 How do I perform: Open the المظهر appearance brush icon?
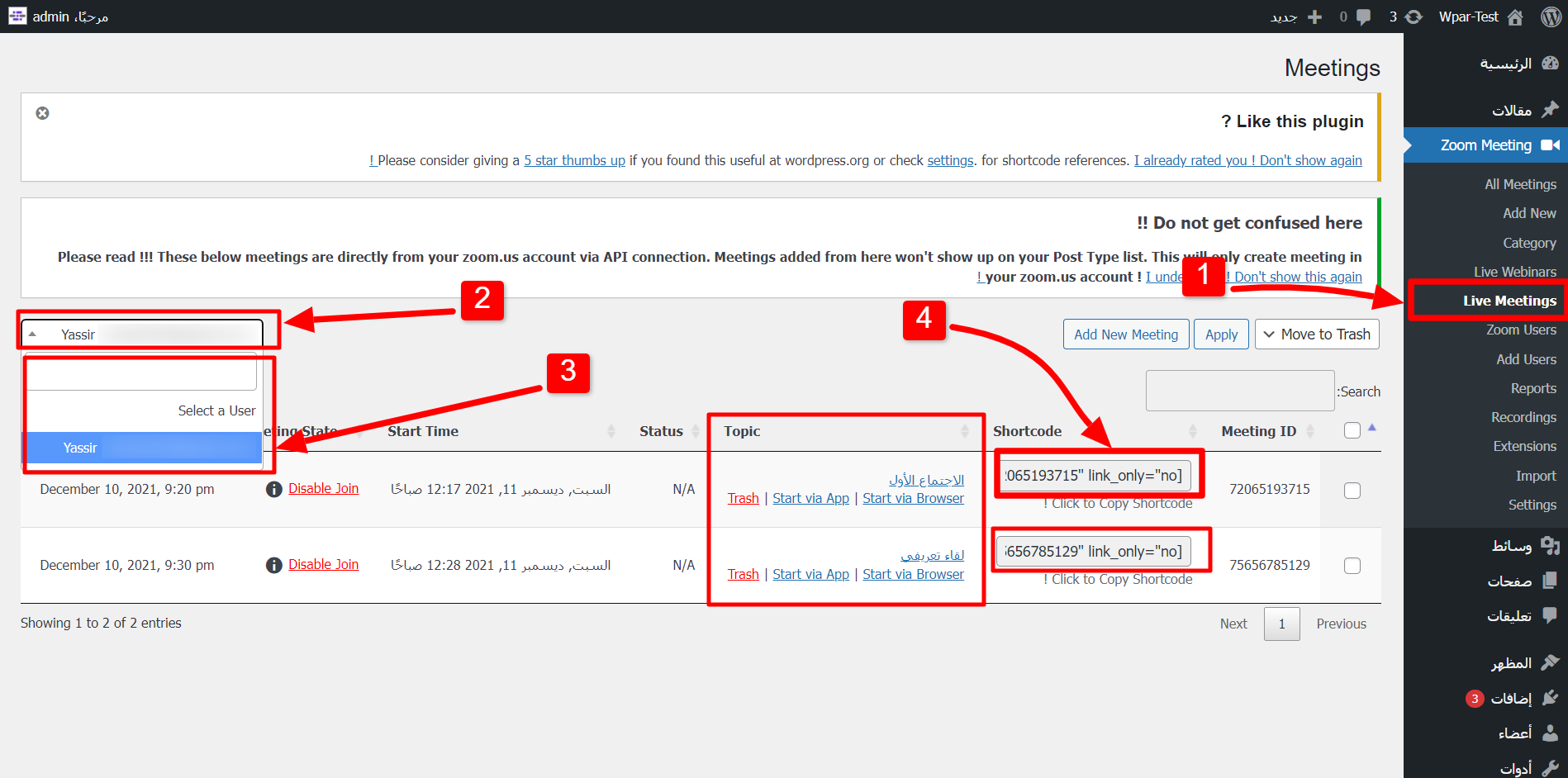[x=1550, y=662]
